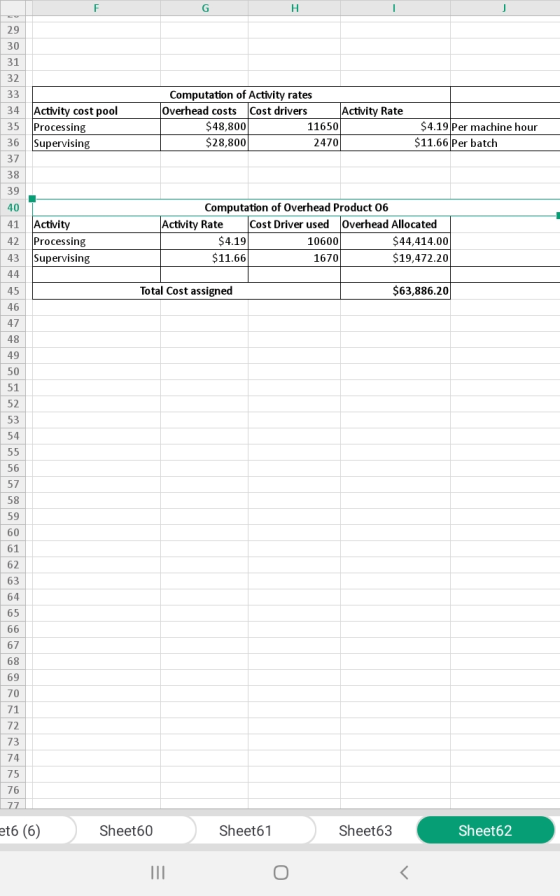Select the $19,472.20 overhead allocated cell
This screenshot has width=560, height=896.
tap(395, 258)
